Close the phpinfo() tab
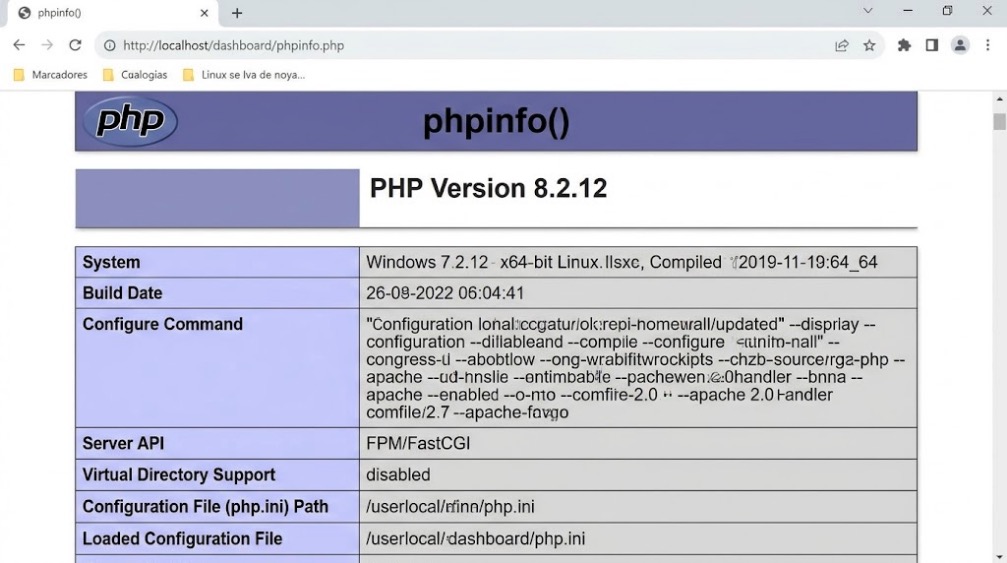The height and width of the screenshot is (563, 1007). pos(204,13)
